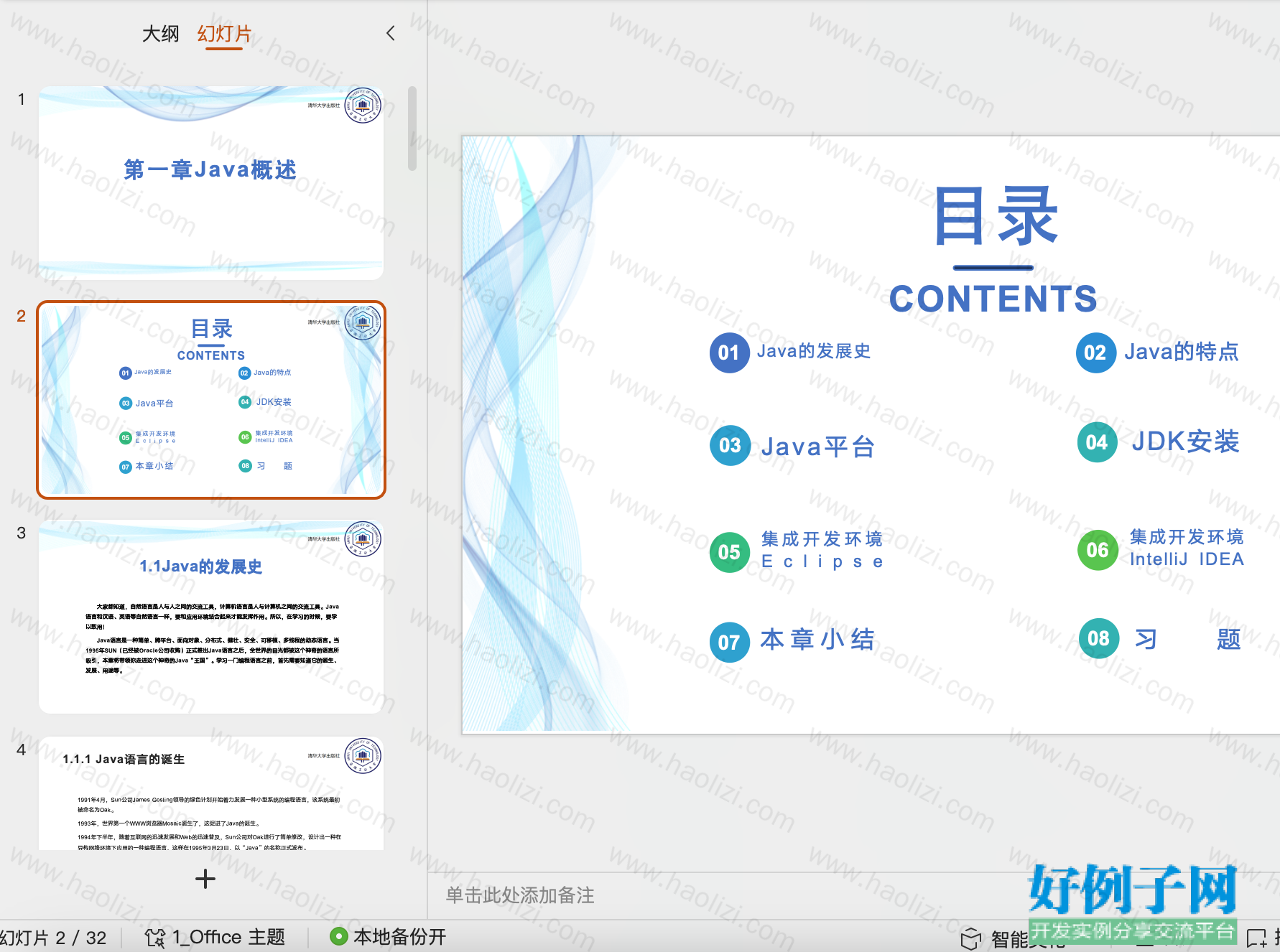Click the 08 number badge

click(1099, 638)
